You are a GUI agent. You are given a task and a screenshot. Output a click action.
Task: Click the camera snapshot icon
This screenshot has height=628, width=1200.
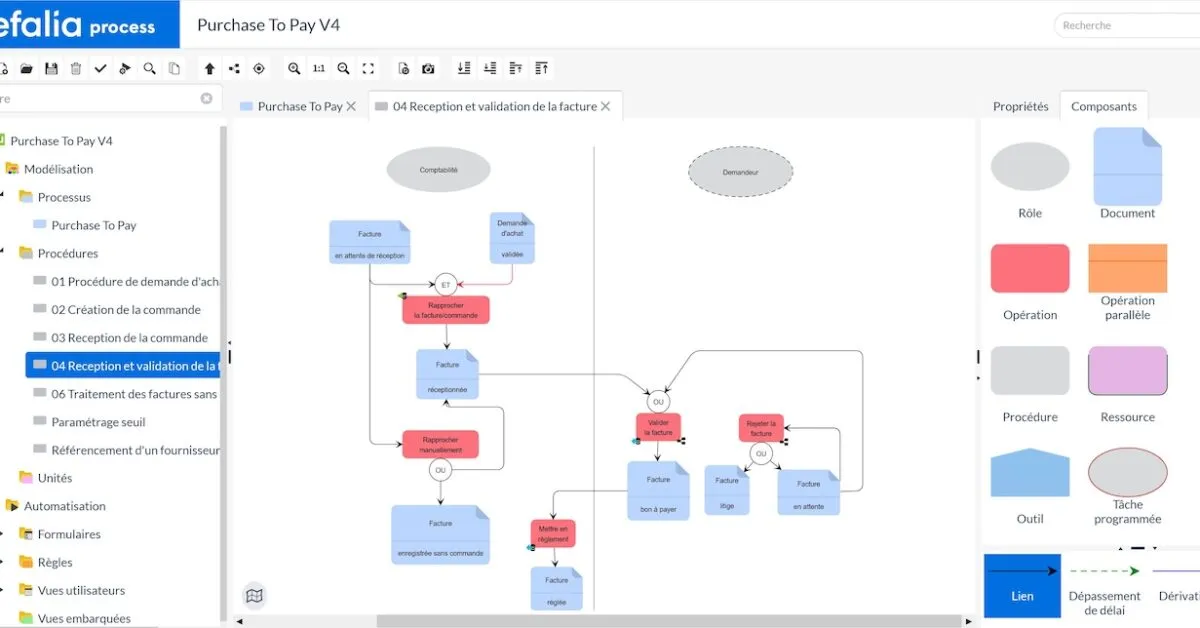point(428,69)
